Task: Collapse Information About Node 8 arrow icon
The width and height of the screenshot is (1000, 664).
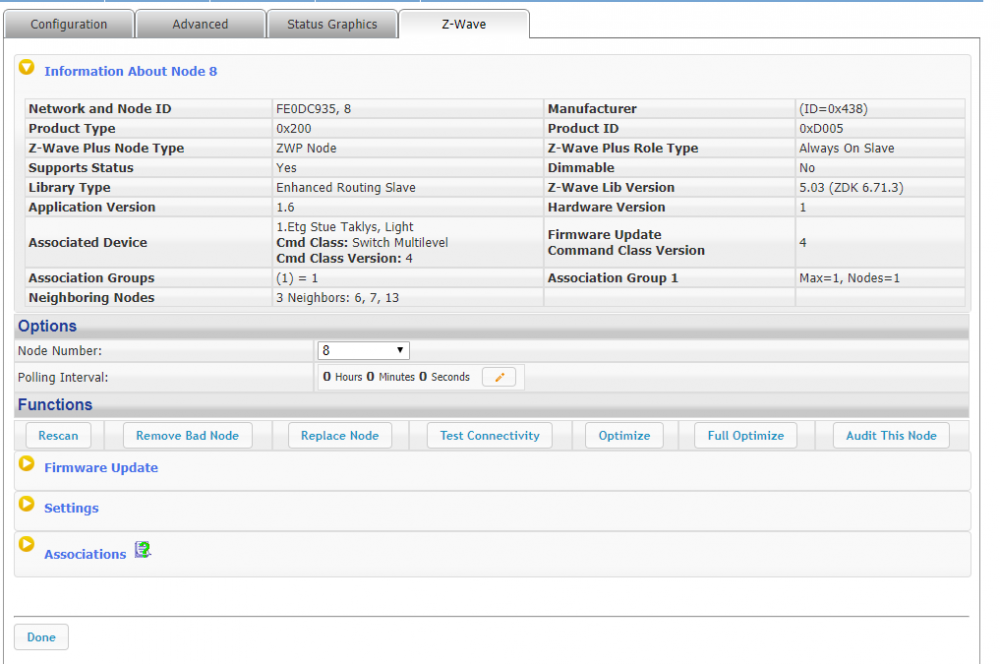Action: 27,69
